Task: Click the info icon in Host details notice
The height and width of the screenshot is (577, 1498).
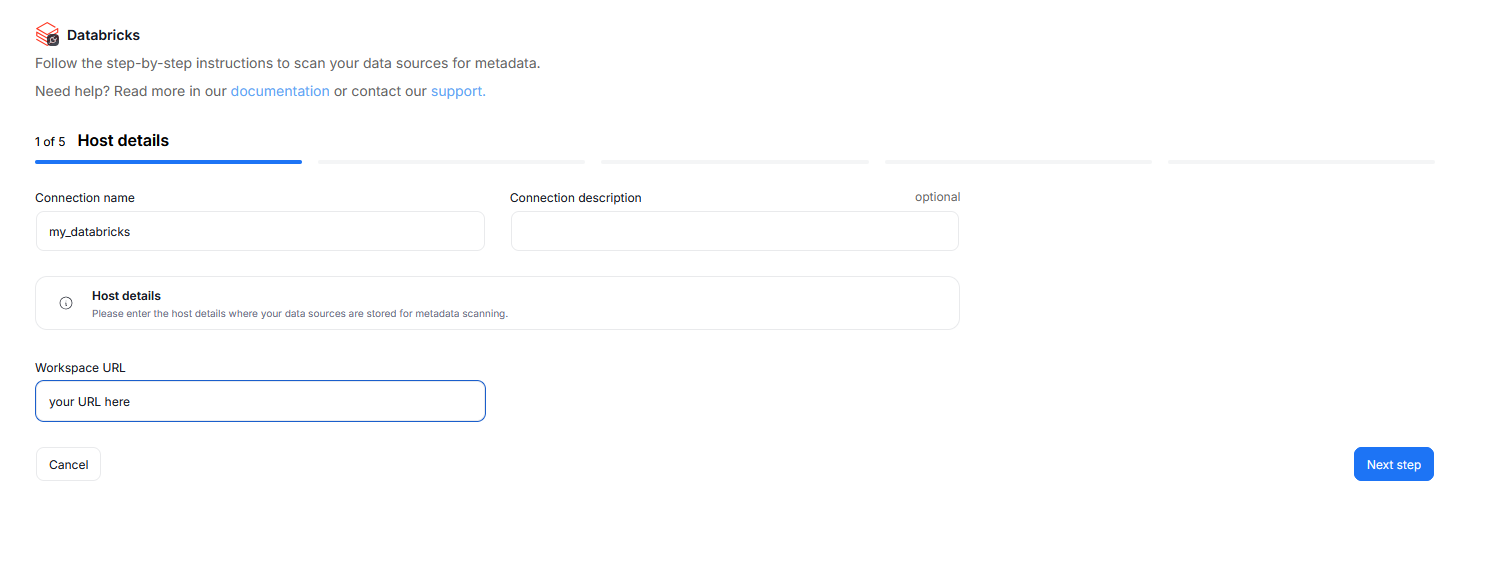Action: click(x=66, y=303)
